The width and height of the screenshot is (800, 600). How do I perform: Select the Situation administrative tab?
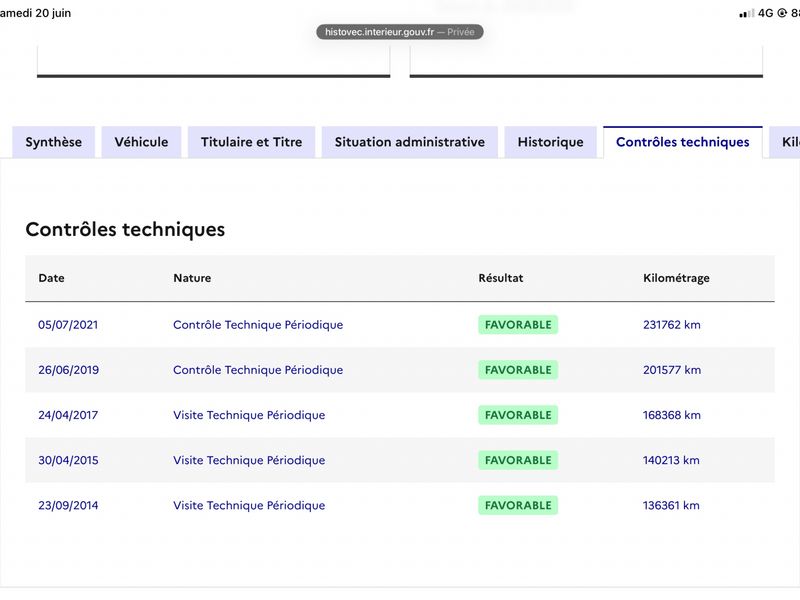[410, 142]
